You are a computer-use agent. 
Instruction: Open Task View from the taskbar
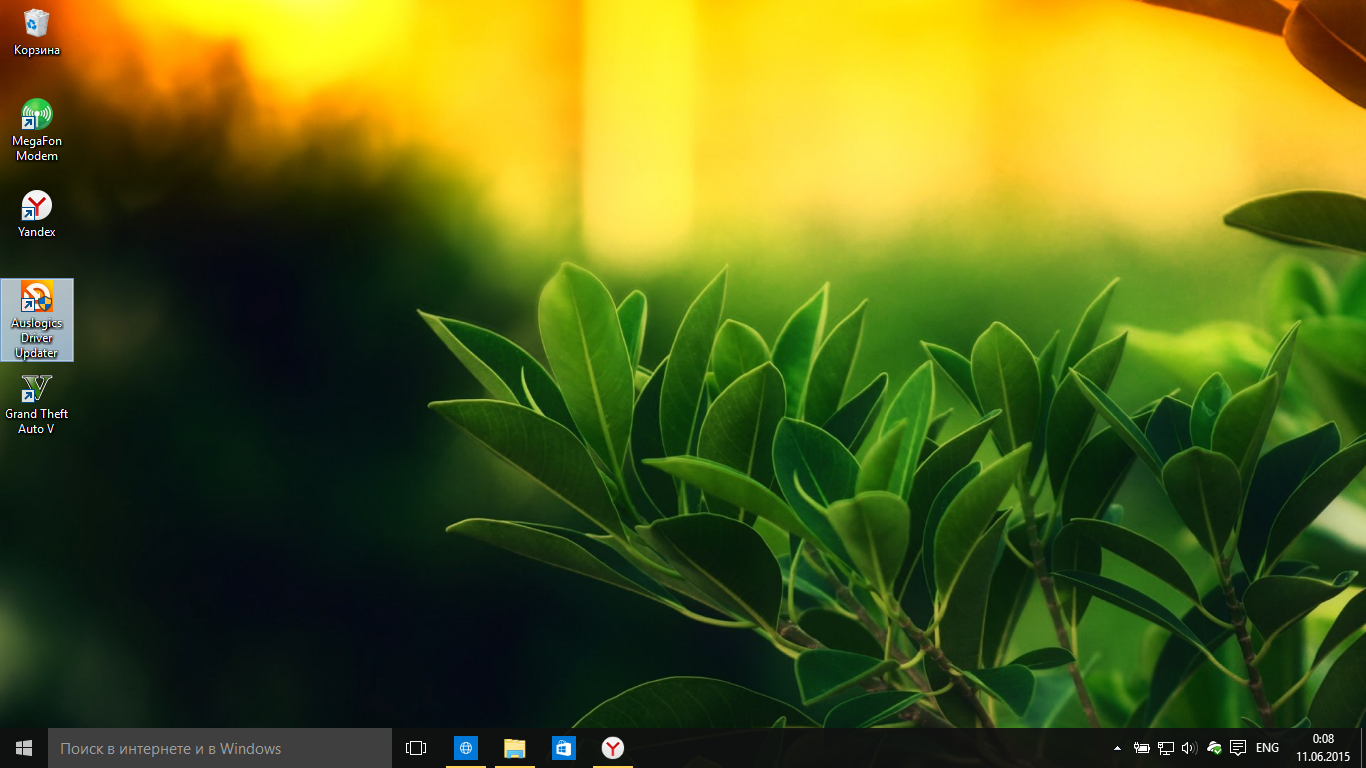(x=416, y=748)
